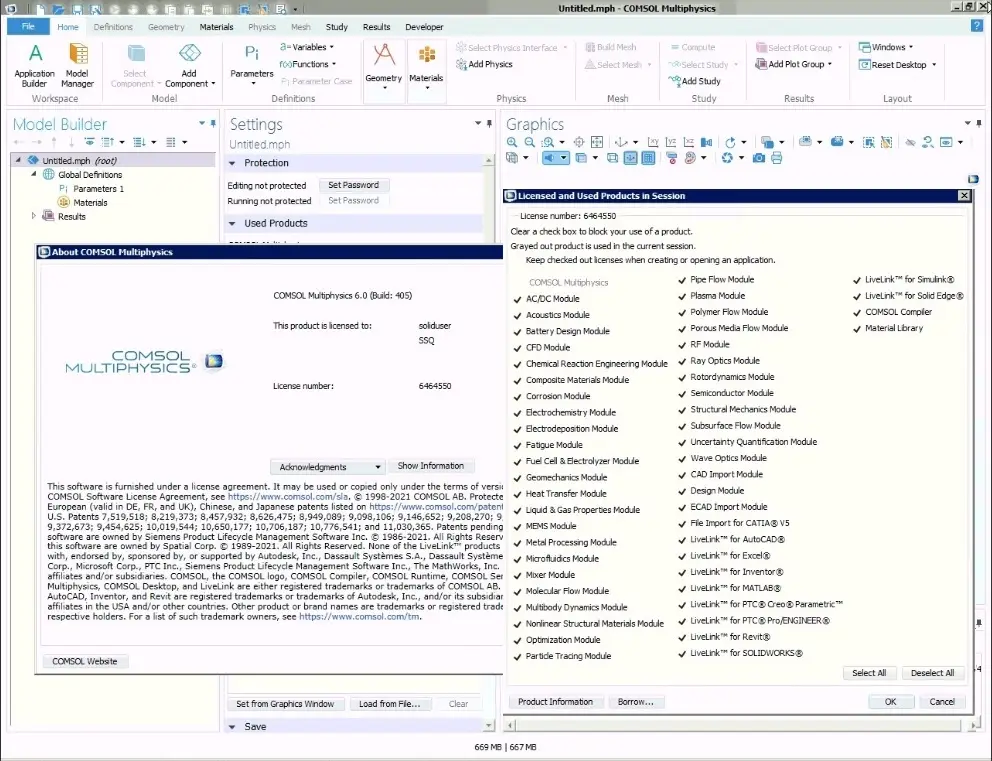Open the Application Builder from the ribbon
992x761 pixels.
pos(34,65)
